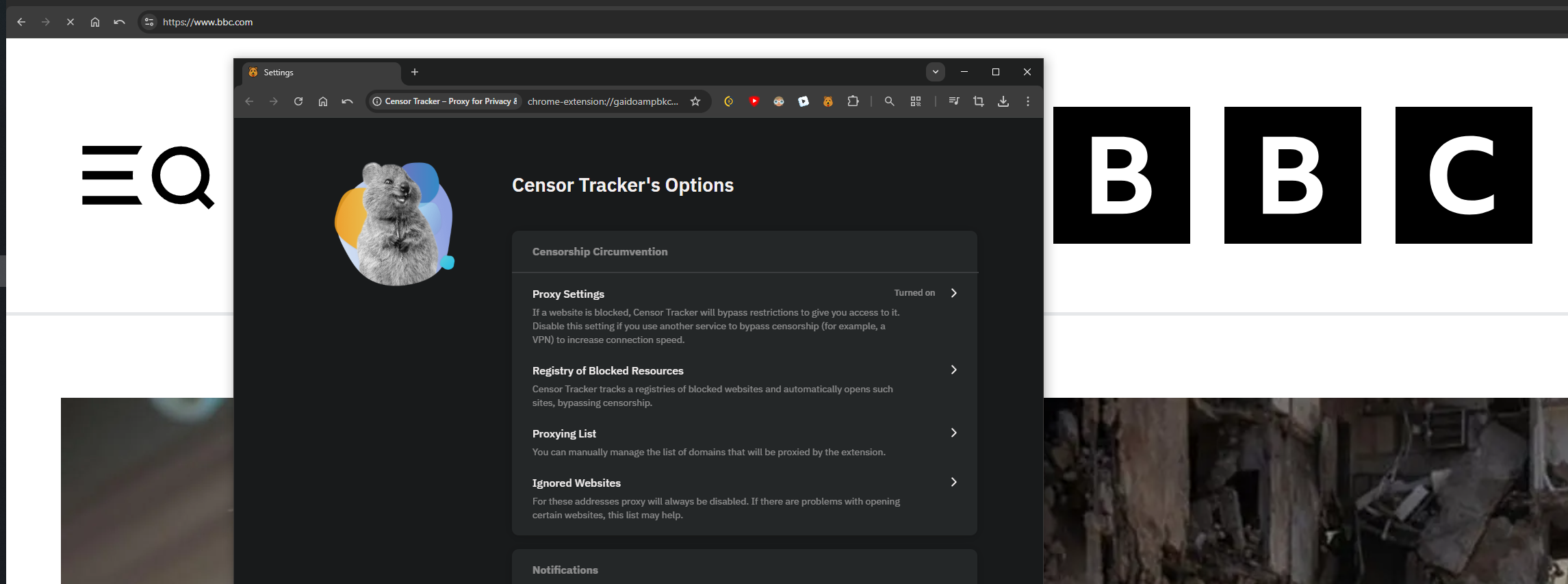Expand the Ignored Websites chevron
1568x584 pixels.
(953, 482)
